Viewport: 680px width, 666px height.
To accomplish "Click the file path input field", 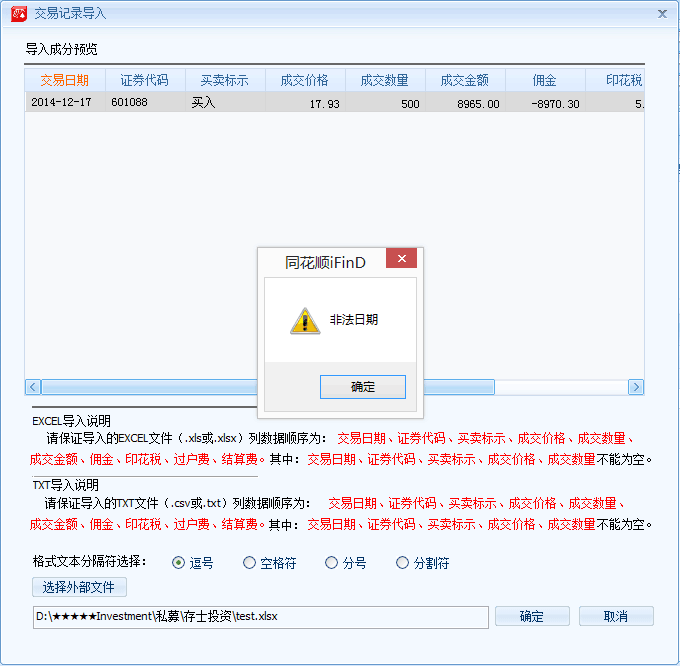I will tap(261, 617).
